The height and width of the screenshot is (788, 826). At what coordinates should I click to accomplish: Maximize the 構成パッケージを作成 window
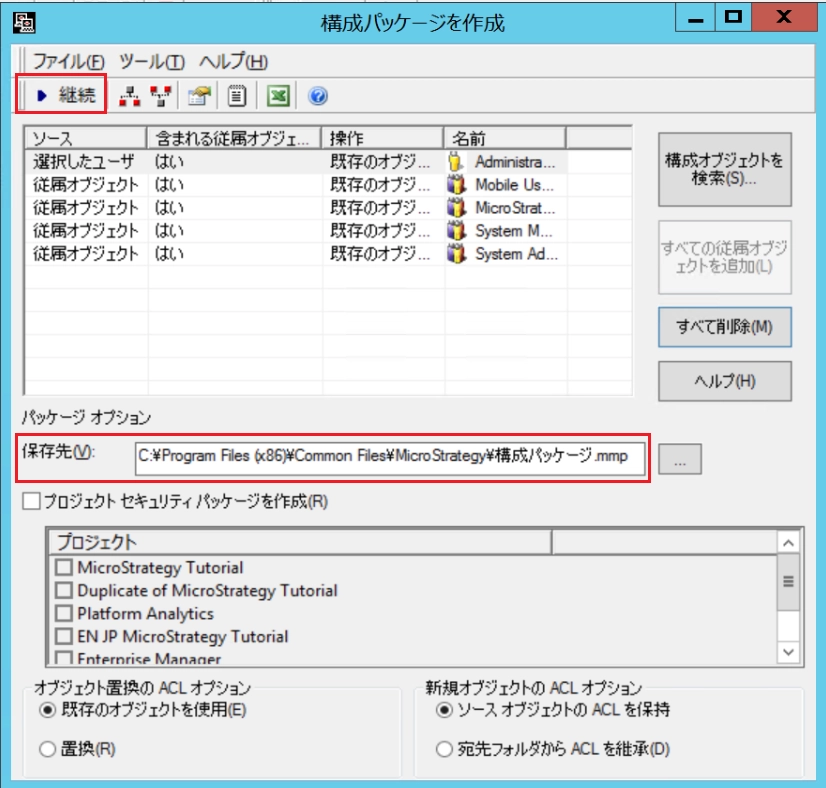pos(733,18)
